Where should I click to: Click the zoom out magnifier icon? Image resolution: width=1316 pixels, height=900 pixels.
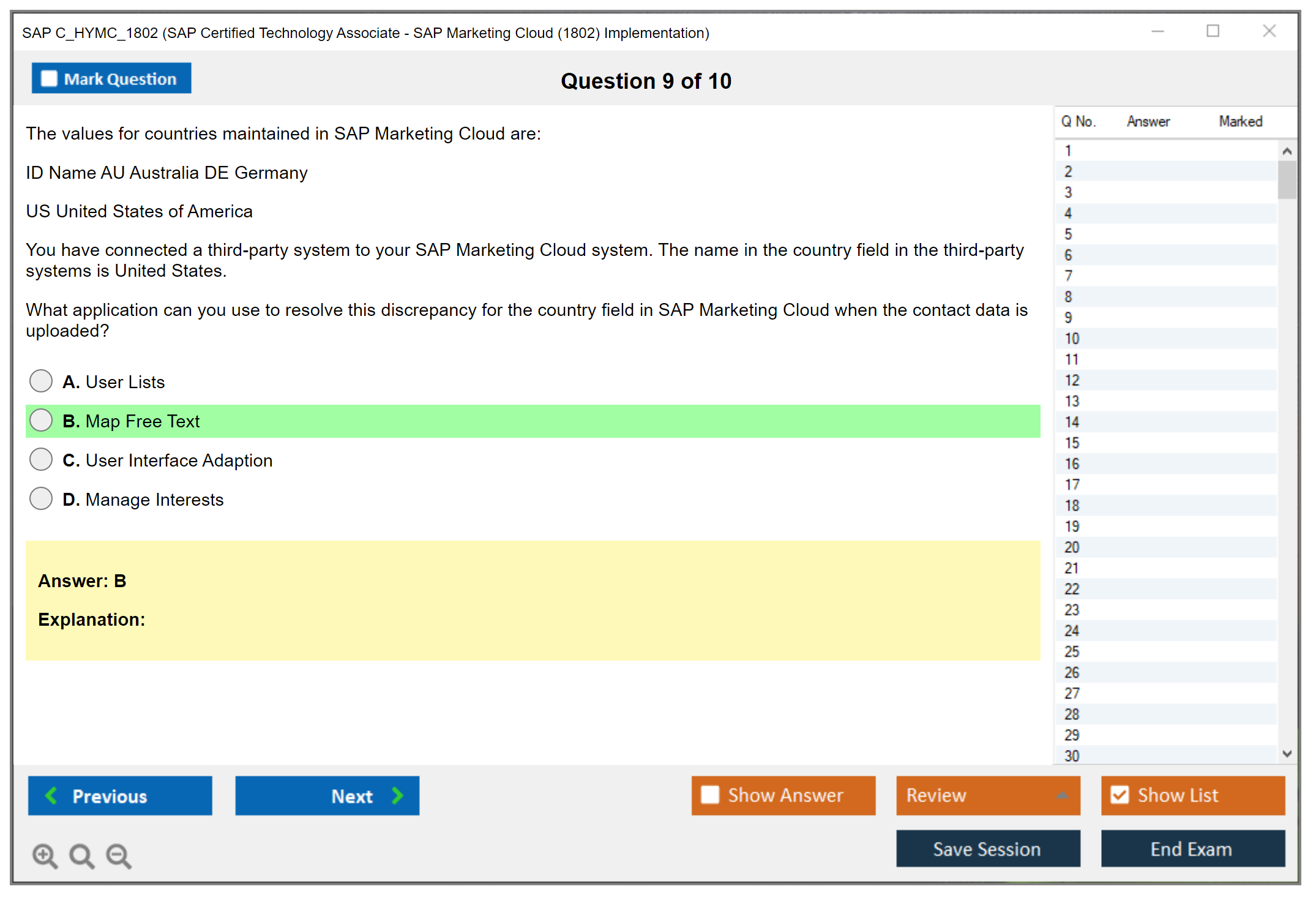[x=118, y=855]
